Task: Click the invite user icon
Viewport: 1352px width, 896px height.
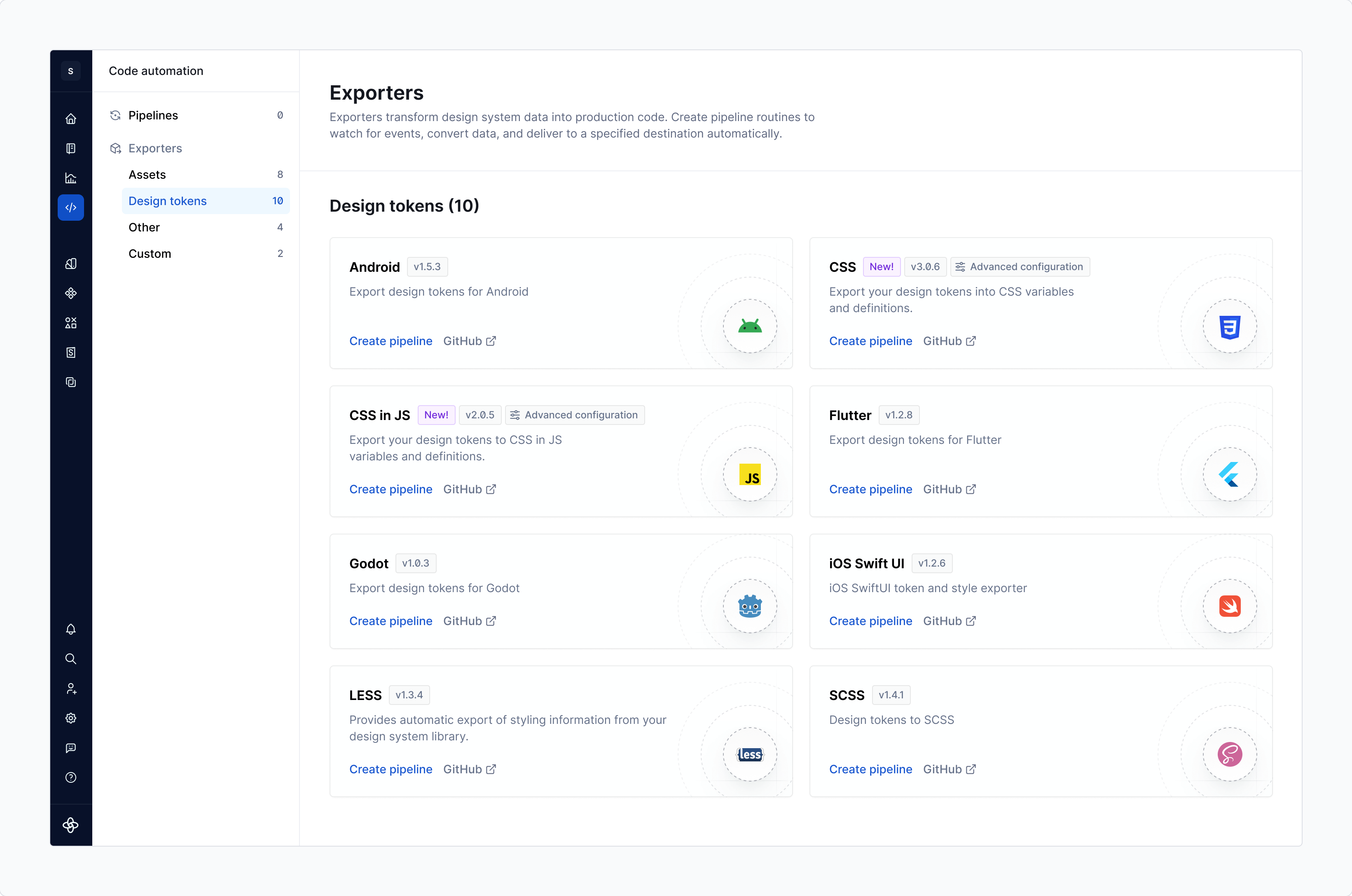Action: (71, 688)
